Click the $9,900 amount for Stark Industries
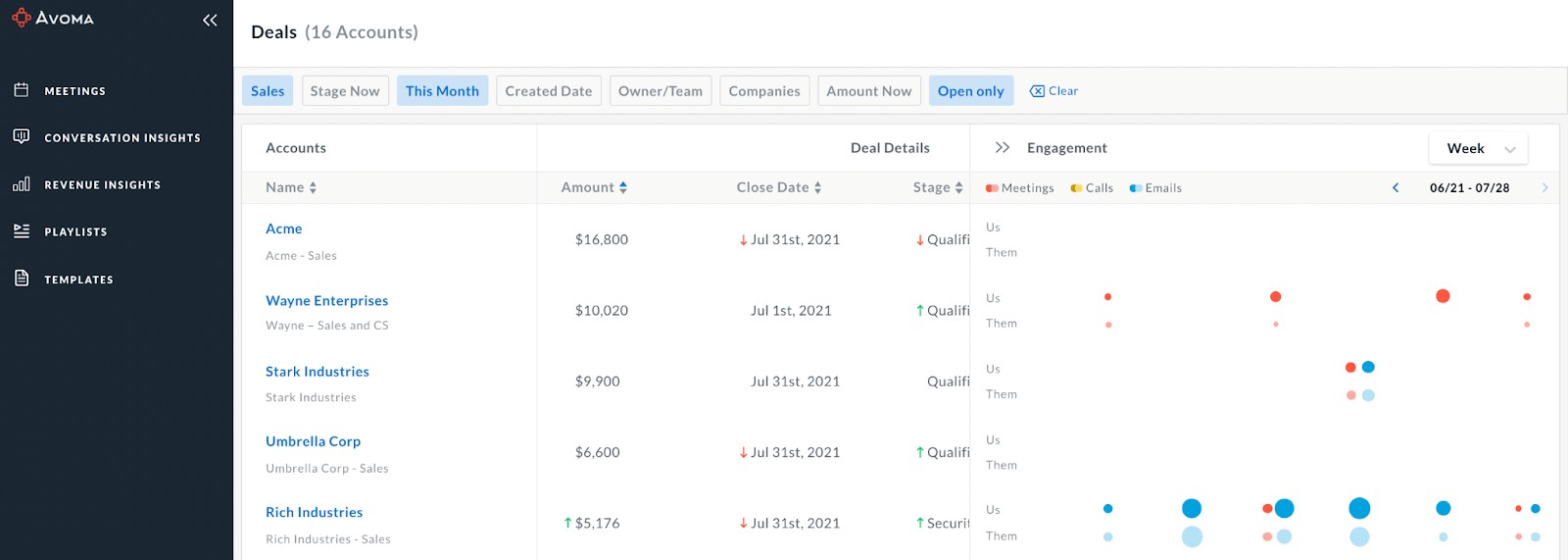This screenshot has height=560, width=1568. coord(598,382)
